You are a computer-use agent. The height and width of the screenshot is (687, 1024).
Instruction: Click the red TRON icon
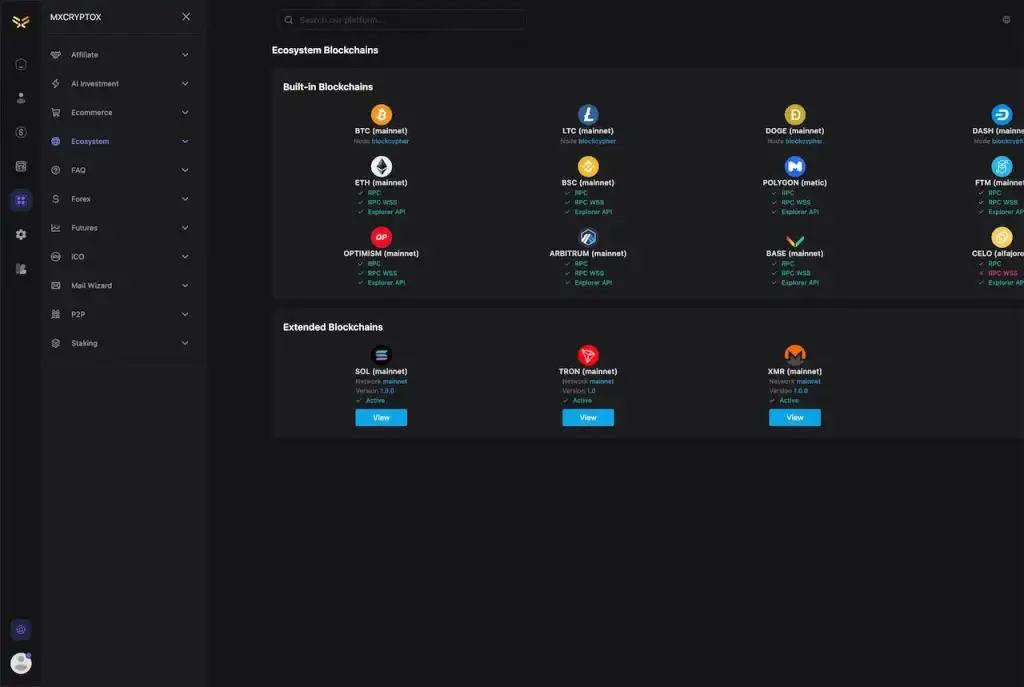588,355
